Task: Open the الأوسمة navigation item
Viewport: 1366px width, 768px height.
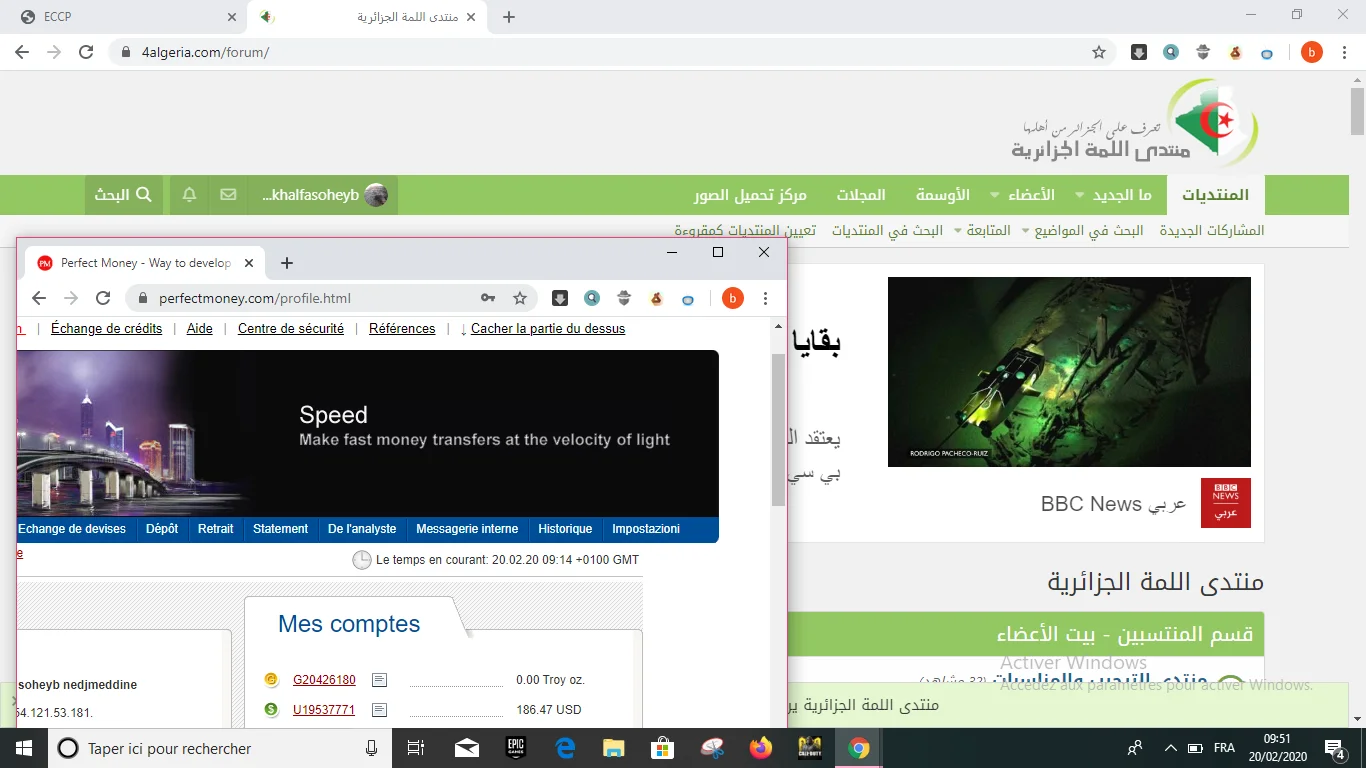Action: coord(943,195)
